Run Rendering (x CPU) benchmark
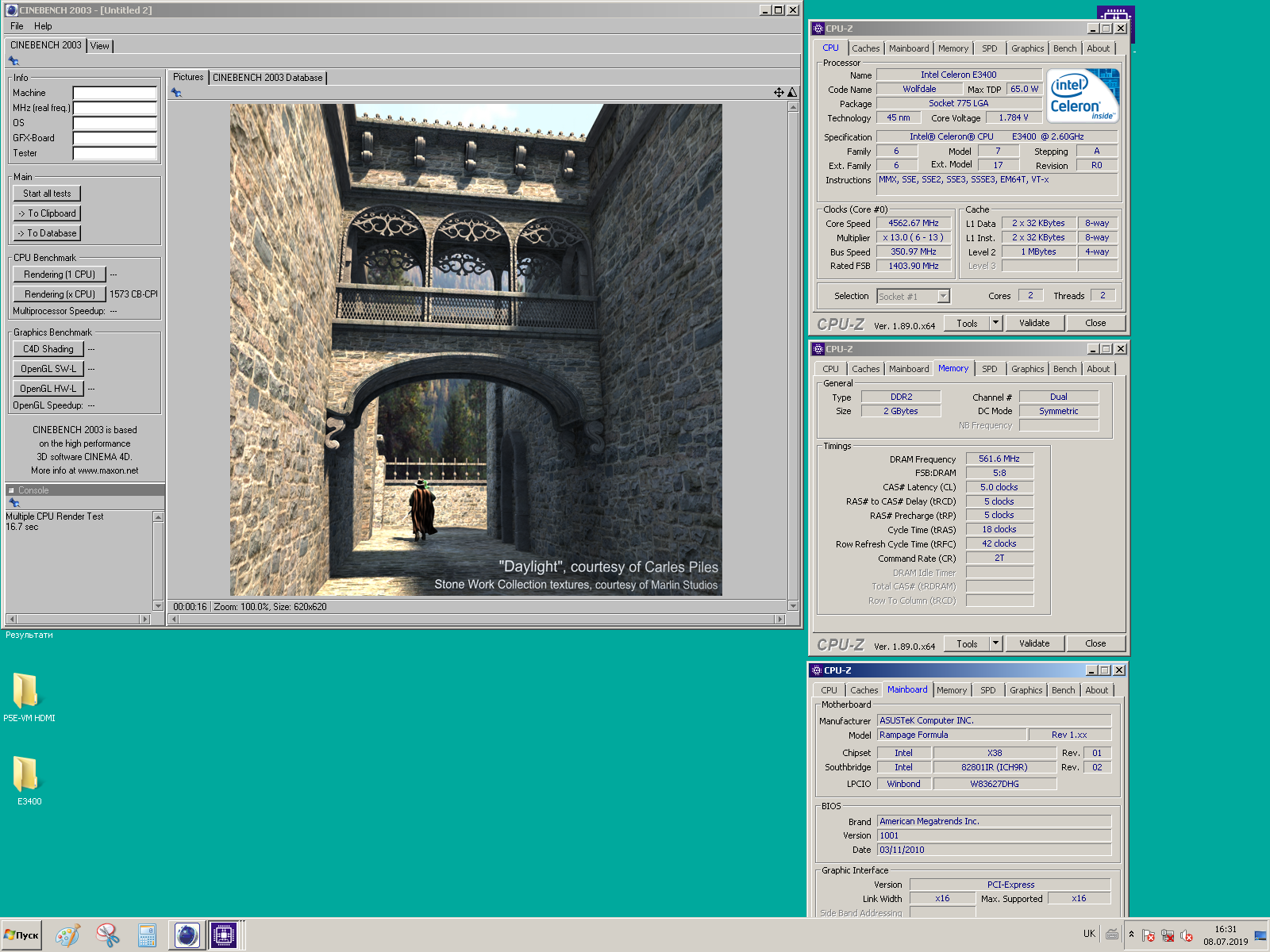Image resolution: width=1270 pixels, height=952 pixels. (x=60, y=294)
